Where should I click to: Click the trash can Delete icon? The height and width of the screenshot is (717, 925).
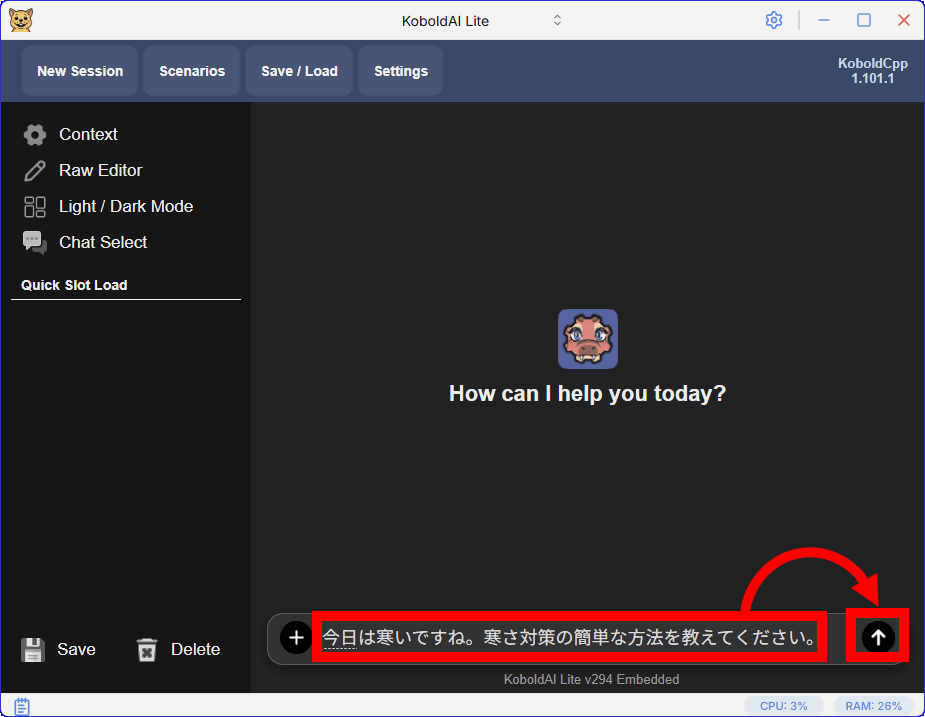click(x=147, y=650)
